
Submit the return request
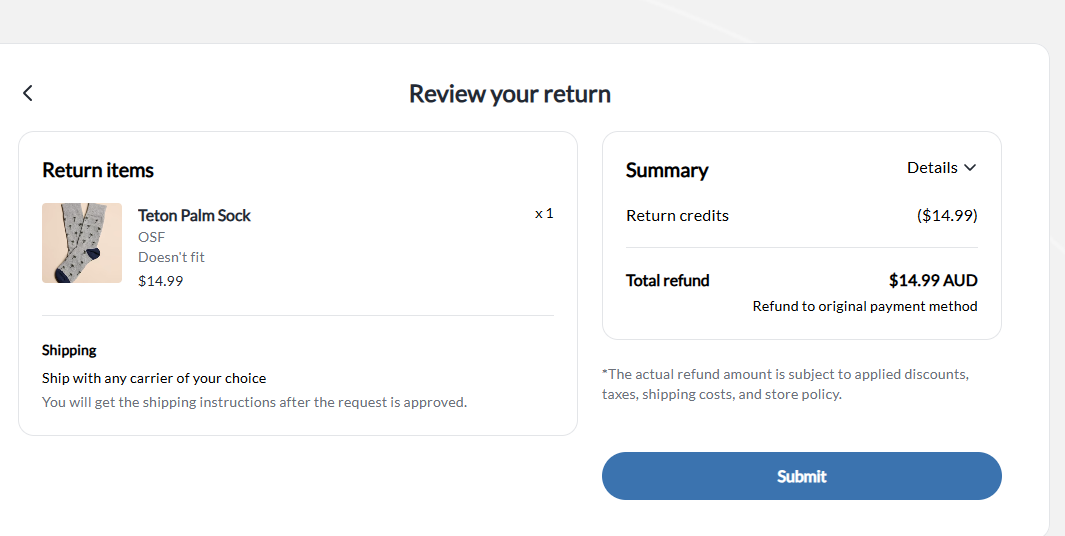[x=801, y=476]
